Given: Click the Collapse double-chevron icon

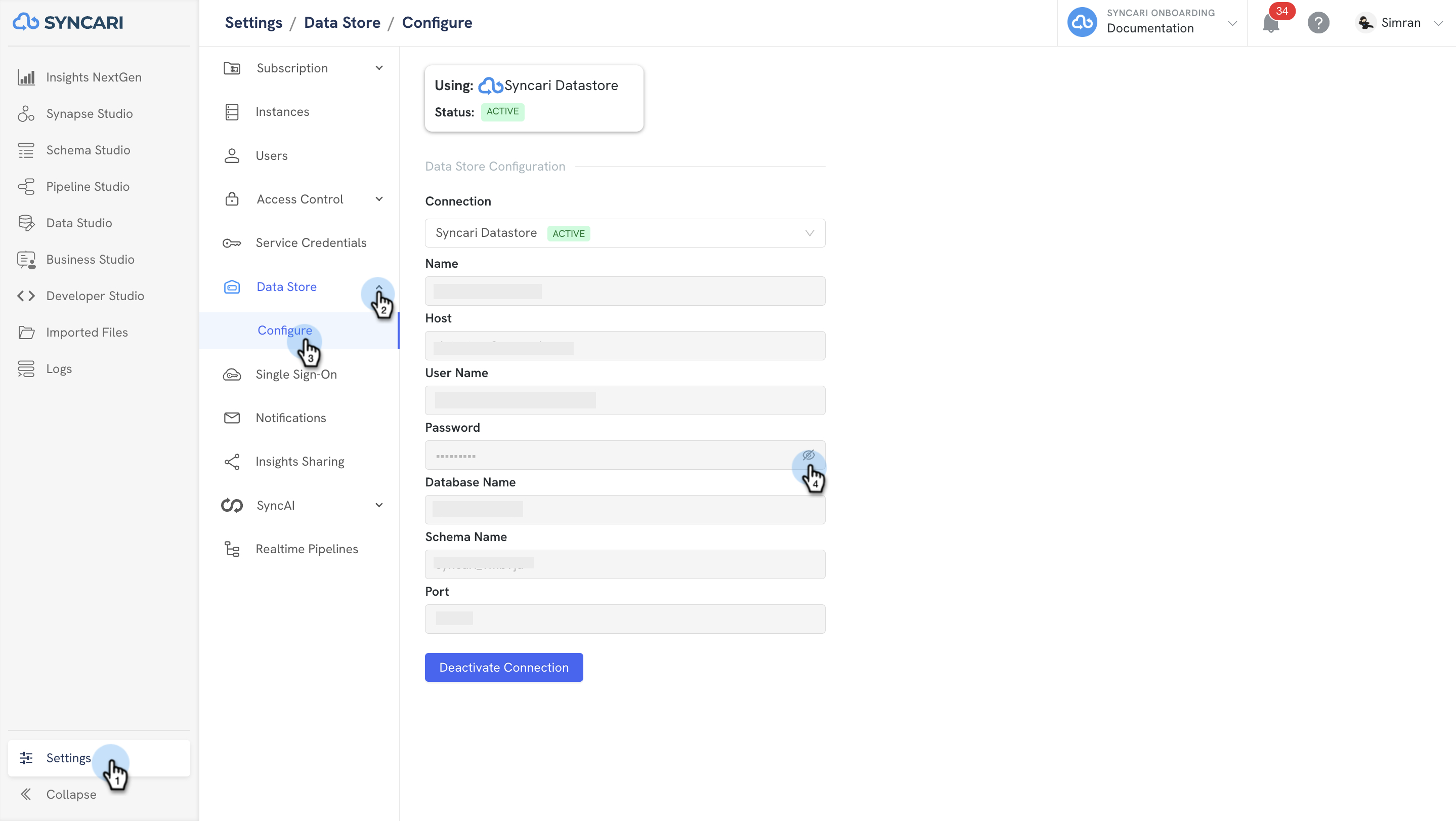Looking at the screenshot, I should click(26, 795).
